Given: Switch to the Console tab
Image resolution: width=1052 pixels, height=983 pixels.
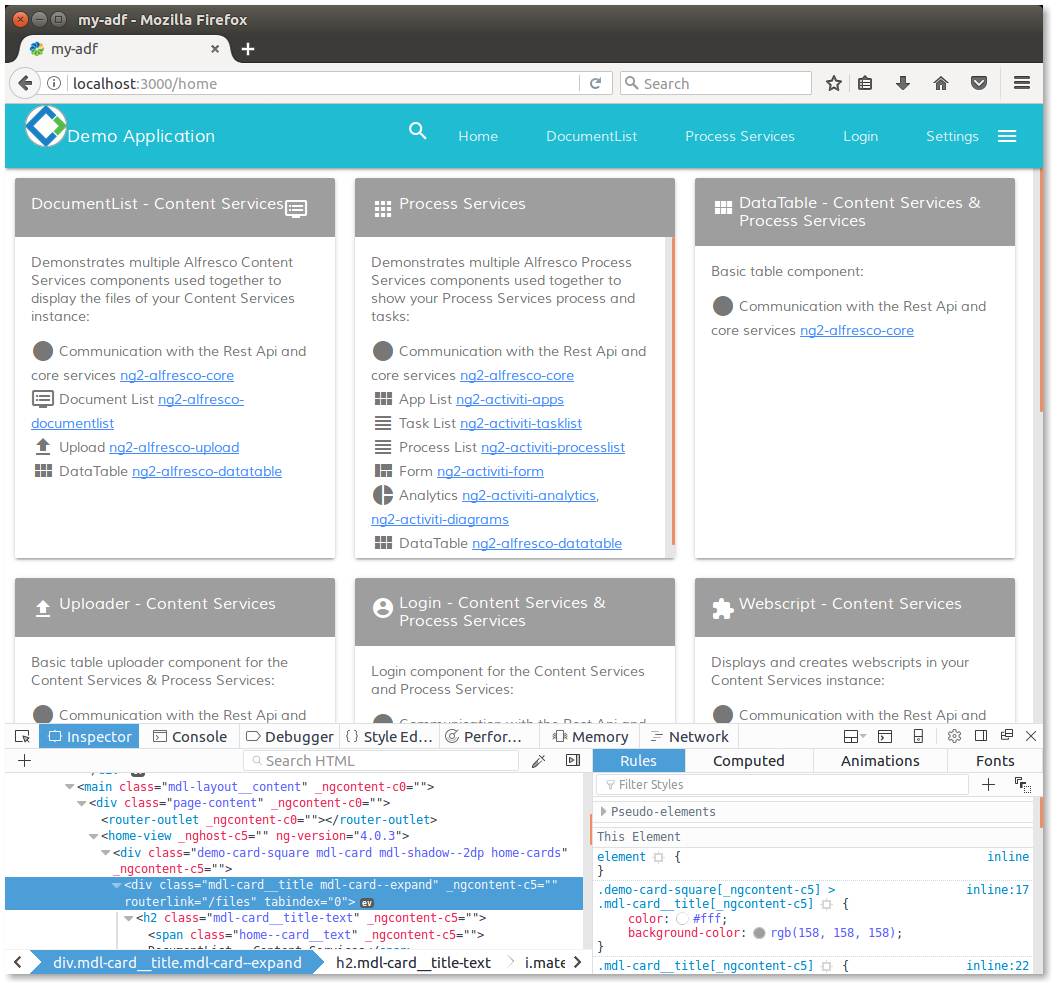Looking at the screenshot, I should coord(191,737).
